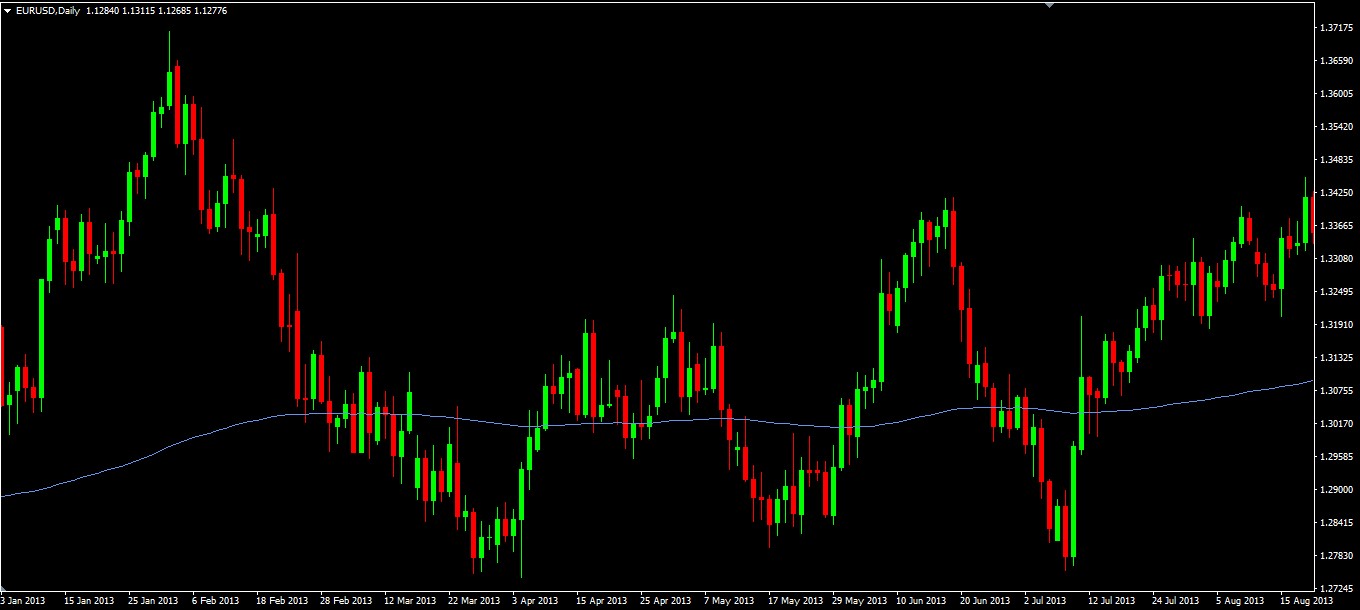Click the triangle icon beside EURUSD,Daily
The image size is (1360, 610).
pos(7,10)
